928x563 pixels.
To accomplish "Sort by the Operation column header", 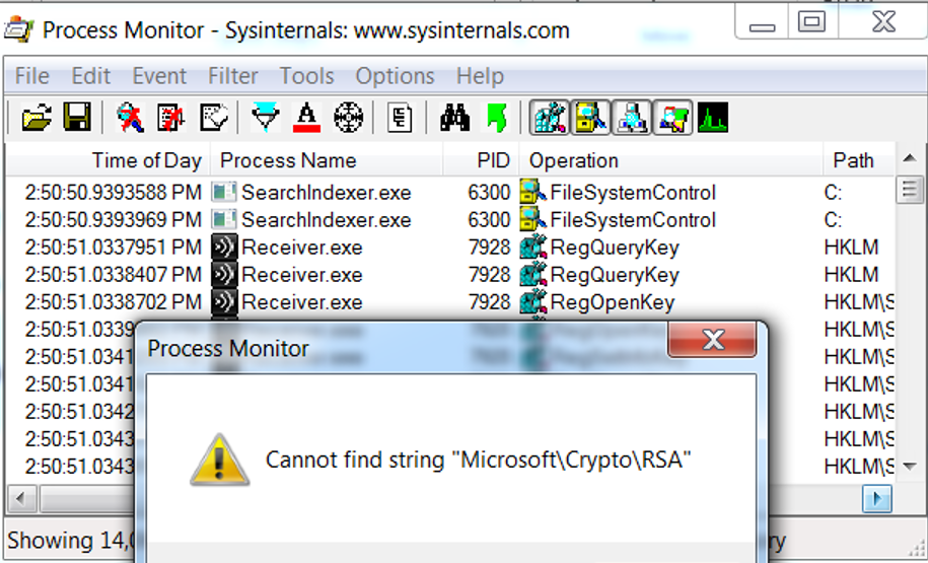I will click(671, 160).
